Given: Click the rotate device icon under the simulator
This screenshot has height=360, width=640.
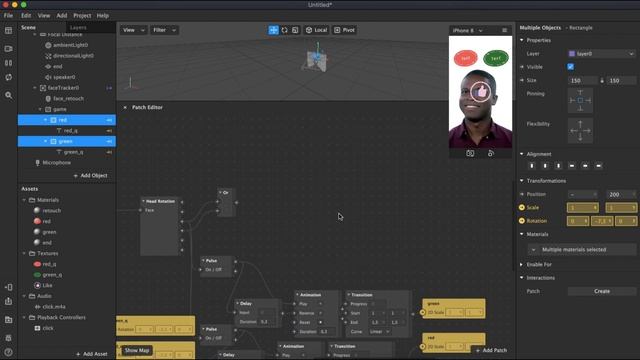Looking at the screenshot, I should (491, 153).
